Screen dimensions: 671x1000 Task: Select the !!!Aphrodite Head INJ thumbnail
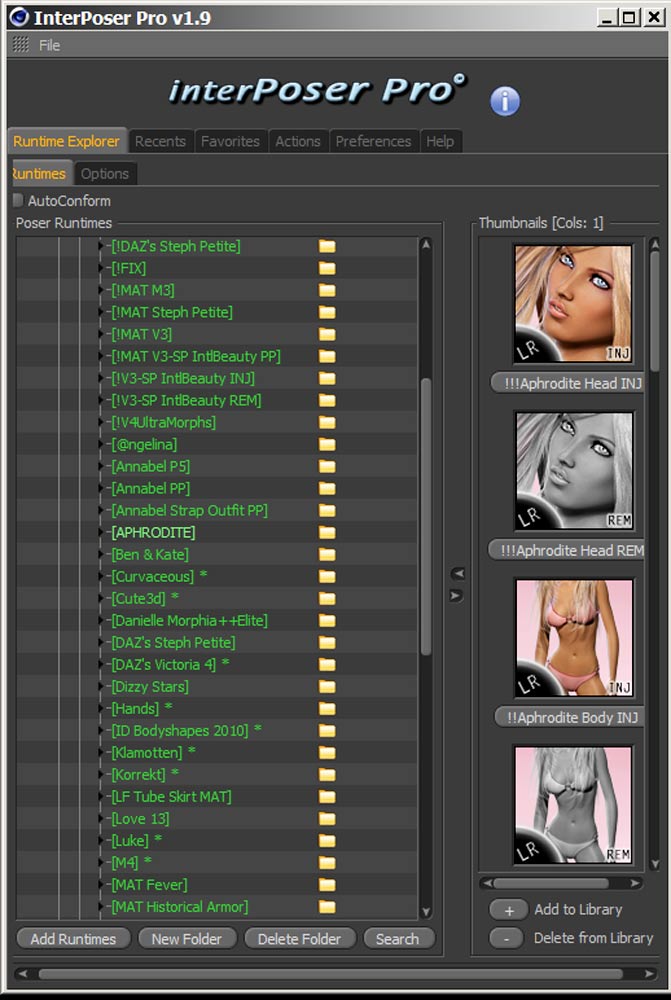[x=573, y=304]
